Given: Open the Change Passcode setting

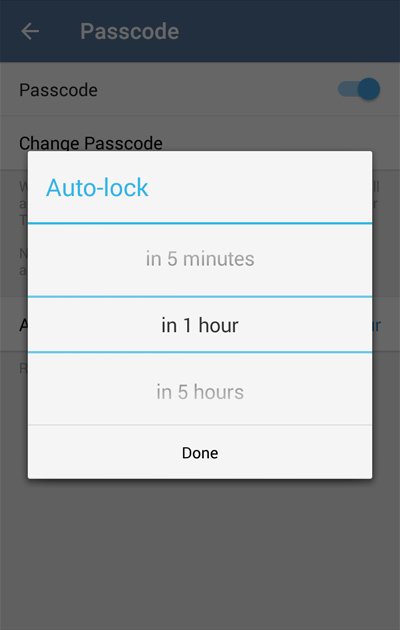Looking at the screenshot, I should [91, 143].
